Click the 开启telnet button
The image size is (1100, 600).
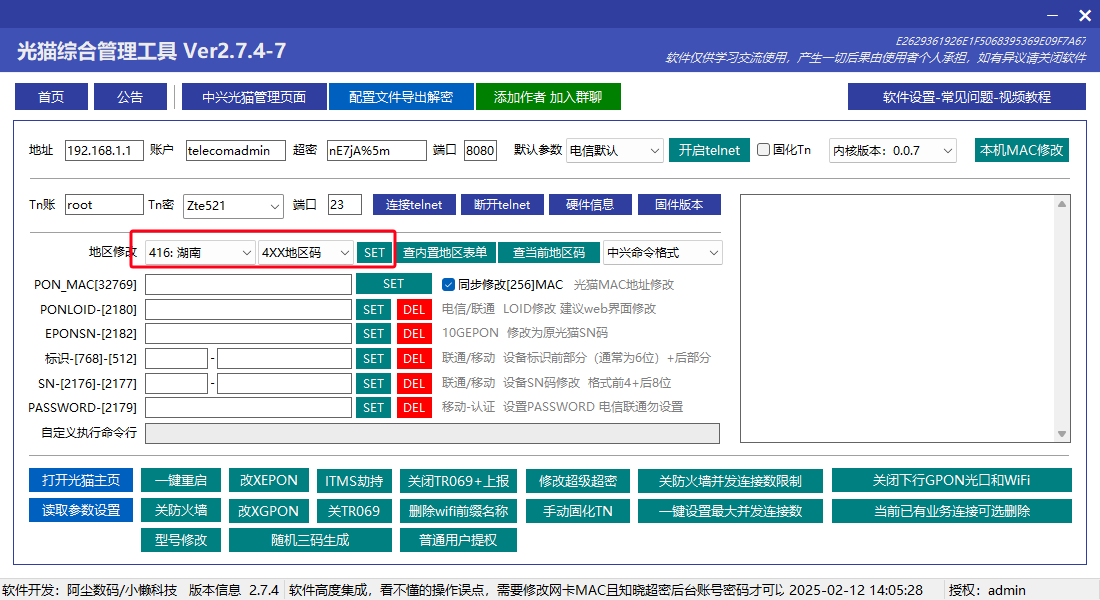coord(709,150)
